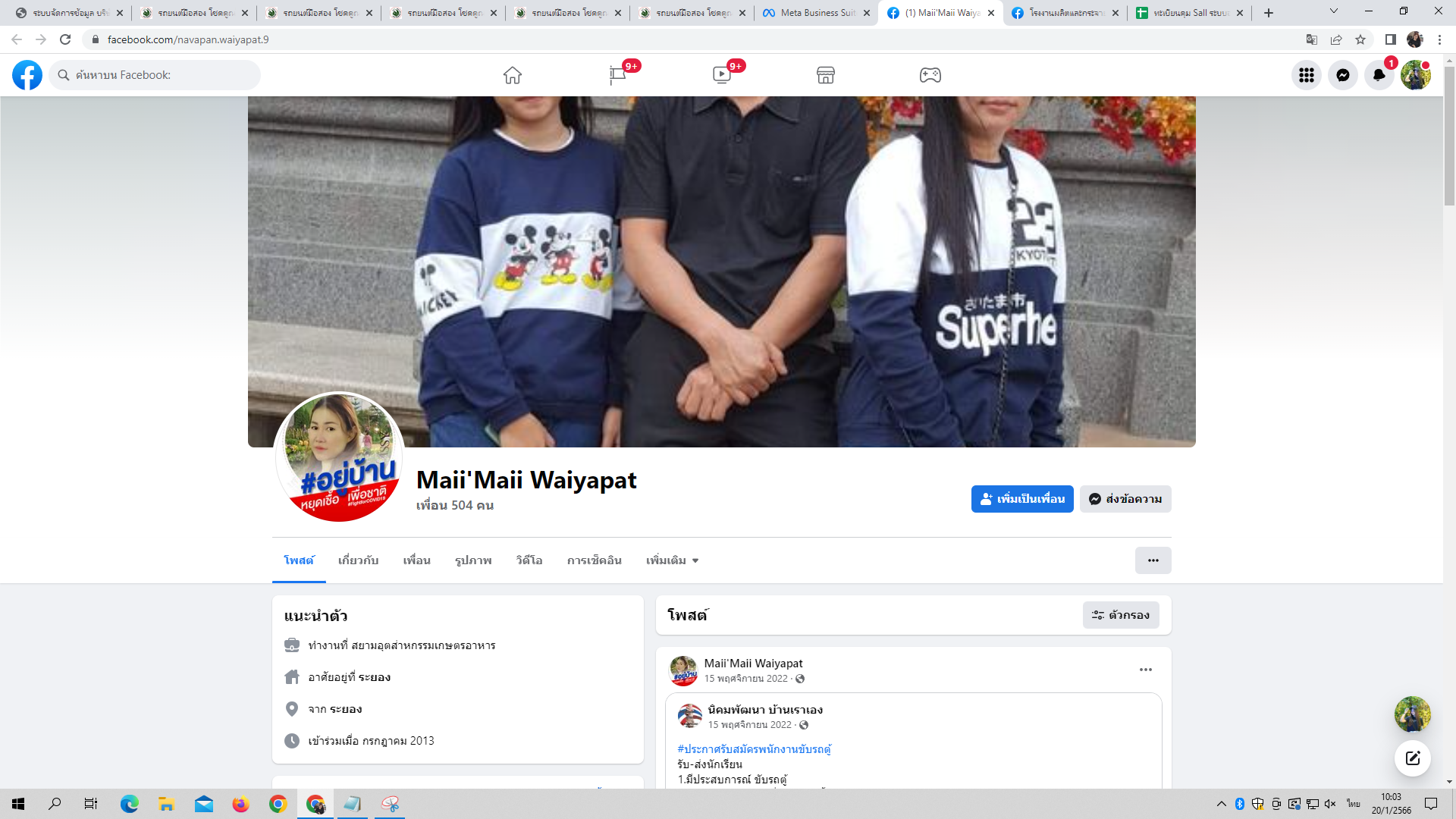
Task: Open notifications bell icon
Action: (1379, 75)
